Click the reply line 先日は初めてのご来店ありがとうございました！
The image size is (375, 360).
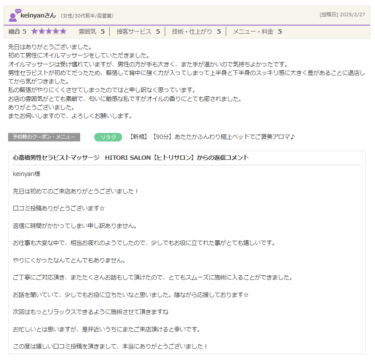pos(76,191)
